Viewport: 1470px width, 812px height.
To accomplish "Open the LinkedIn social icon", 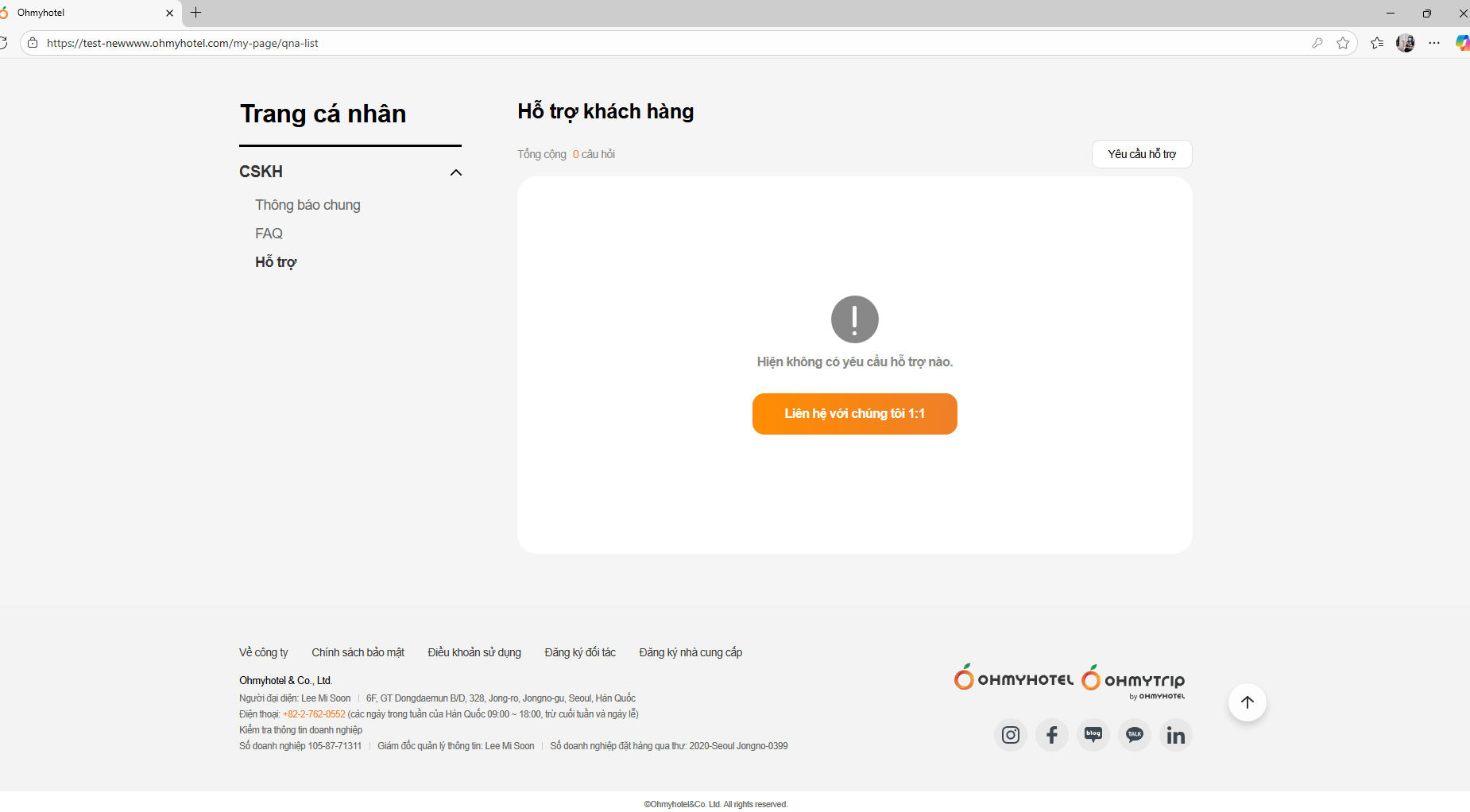I will [1176, 735].
